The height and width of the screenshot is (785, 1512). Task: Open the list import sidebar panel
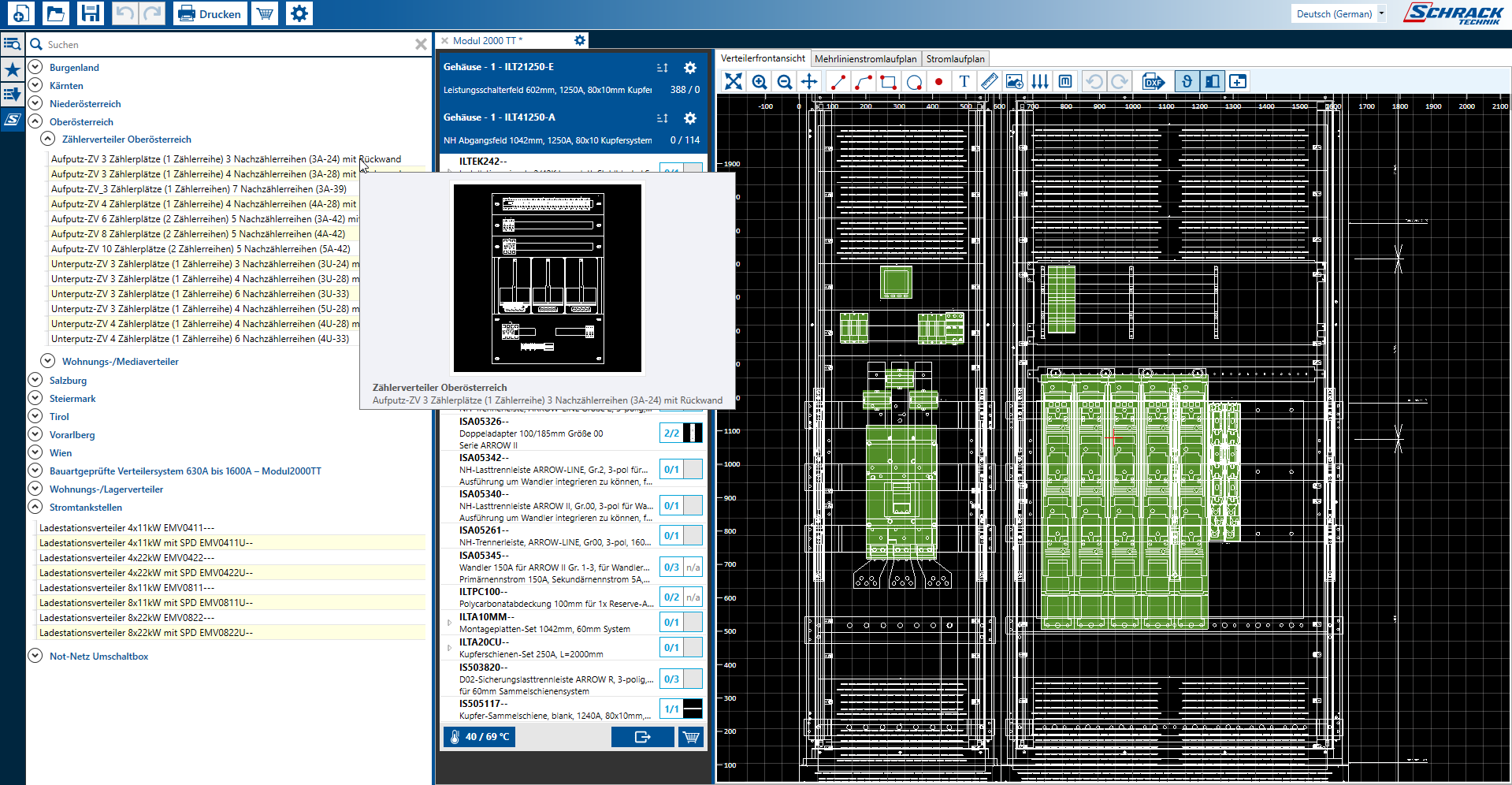(x=13, y=95)
